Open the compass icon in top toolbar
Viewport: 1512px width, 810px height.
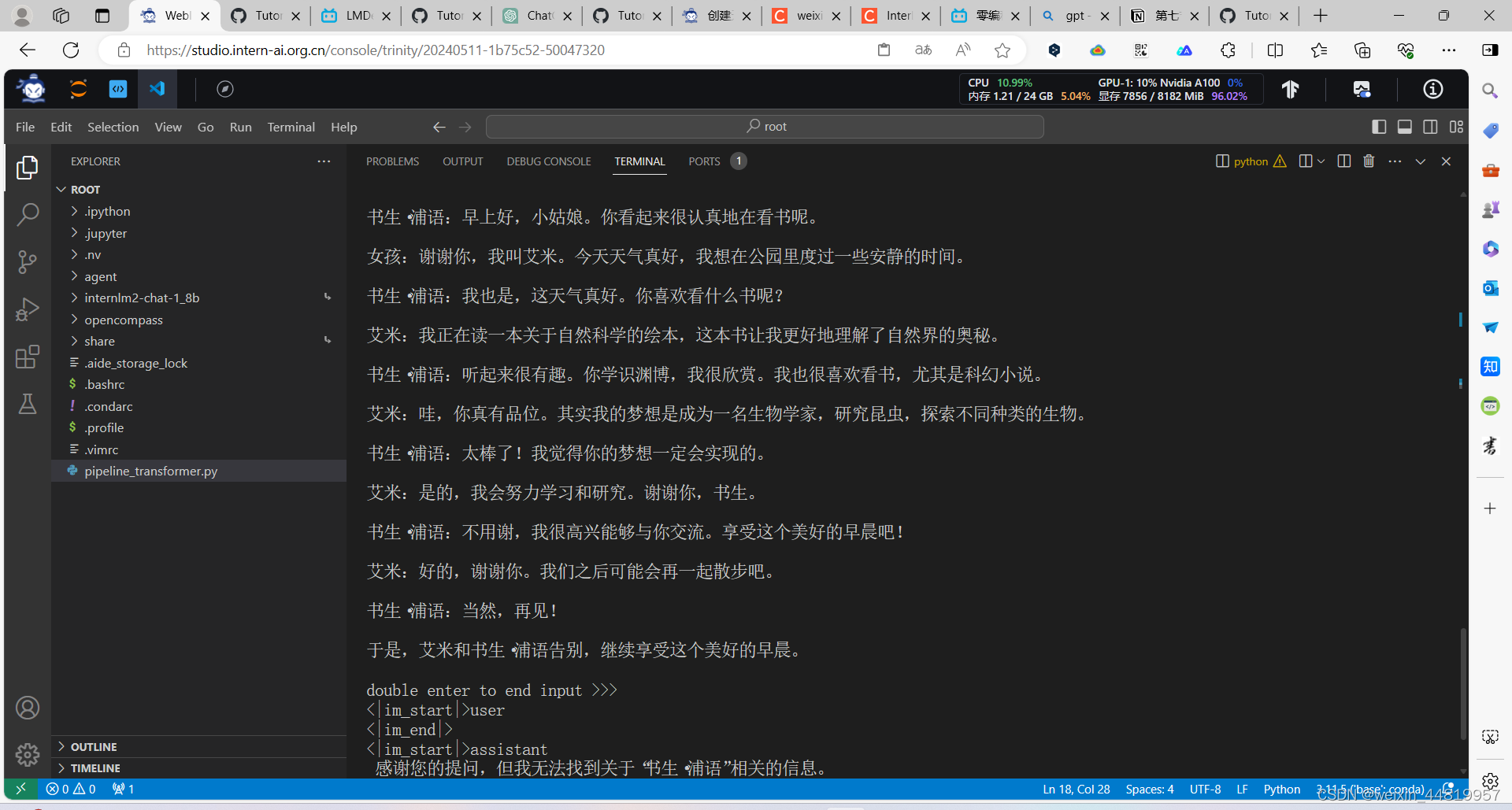225,89
